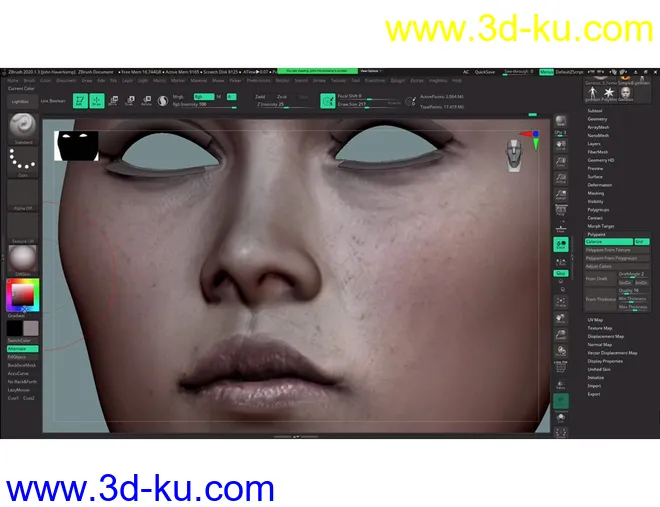Open the Color menu
660x507 pixels.
click(x=45, y=80)
